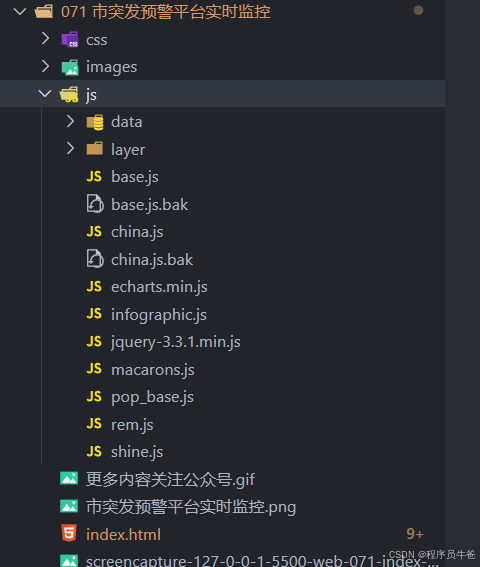
Task: Open the shine.js file
Action: coord(137,452)
